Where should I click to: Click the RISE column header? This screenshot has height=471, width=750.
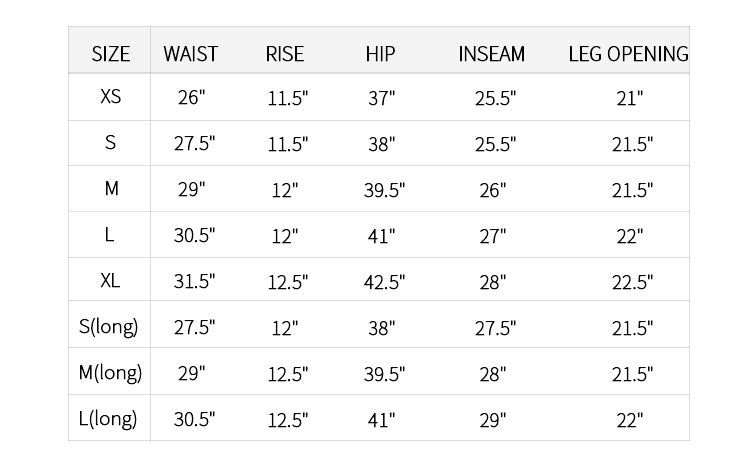click(285, 54)
